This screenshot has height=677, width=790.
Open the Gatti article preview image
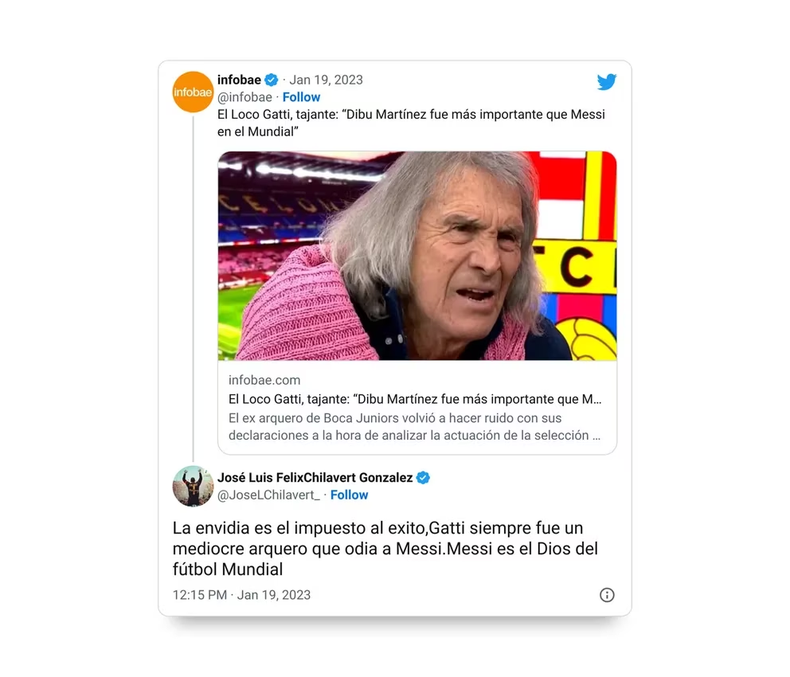417,256
